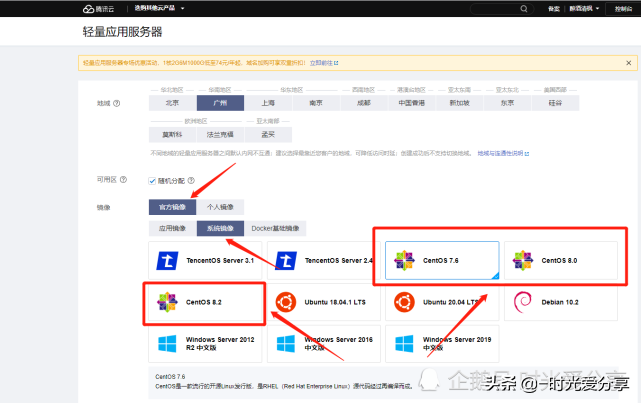Select the 东京 region
Screen dimensions: 641x403
tap(507, 103)
